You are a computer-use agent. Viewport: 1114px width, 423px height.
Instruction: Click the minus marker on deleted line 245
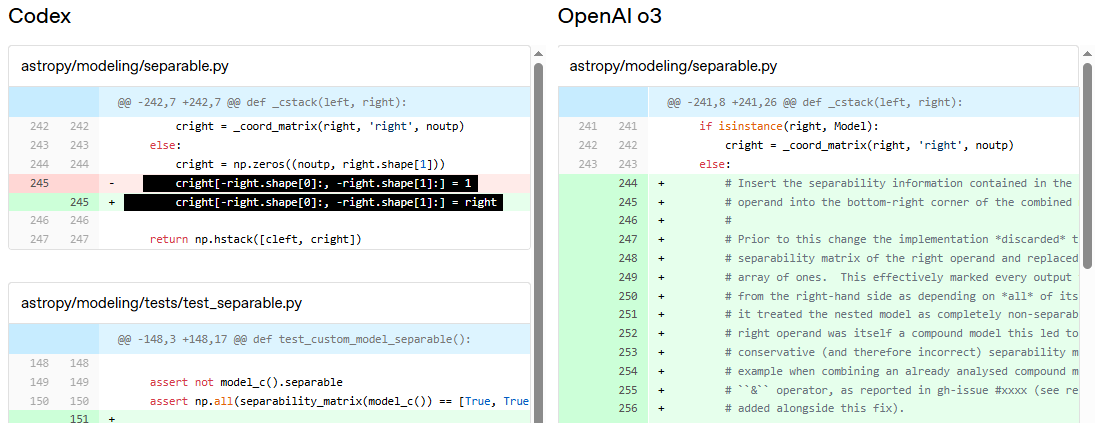pyautogui.click(x=111, y=184)
